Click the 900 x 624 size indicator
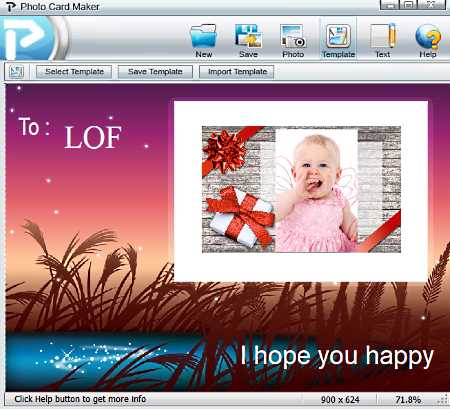 coord(340,399)
